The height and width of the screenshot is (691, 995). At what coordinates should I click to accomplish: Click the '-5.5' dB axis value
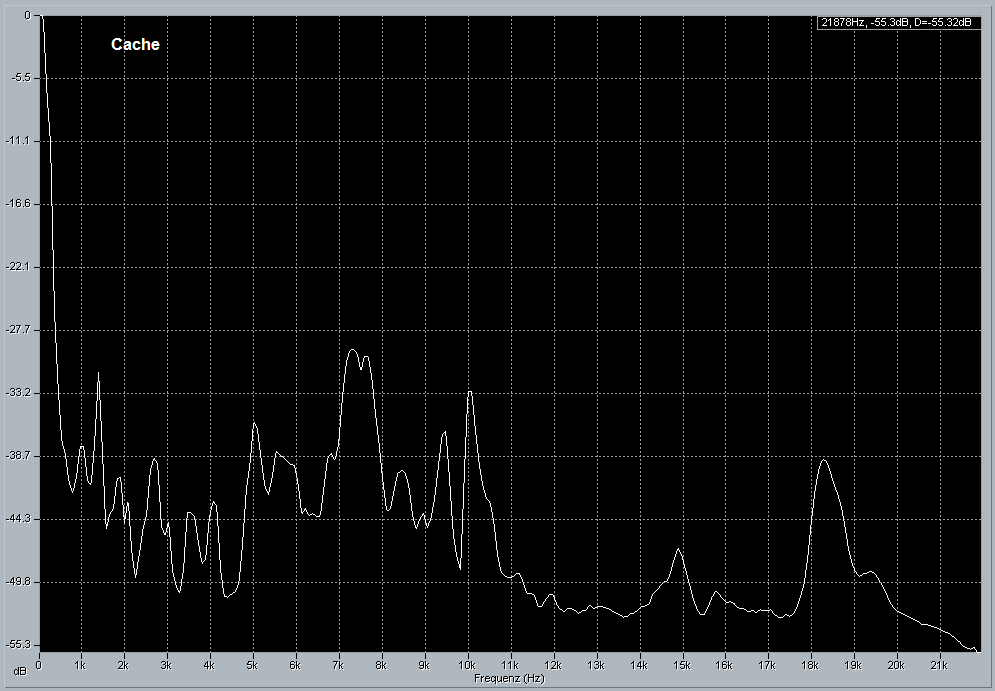coord(20,78)
